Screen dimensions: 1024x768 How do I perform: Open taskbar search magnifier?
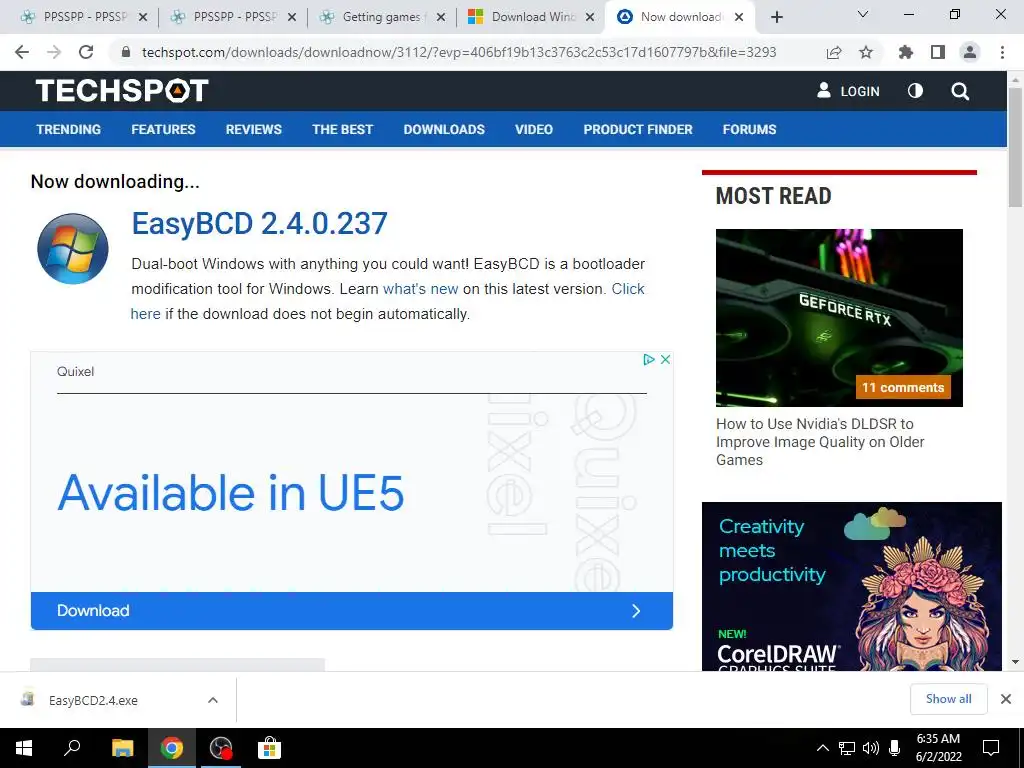coord(72,747)
